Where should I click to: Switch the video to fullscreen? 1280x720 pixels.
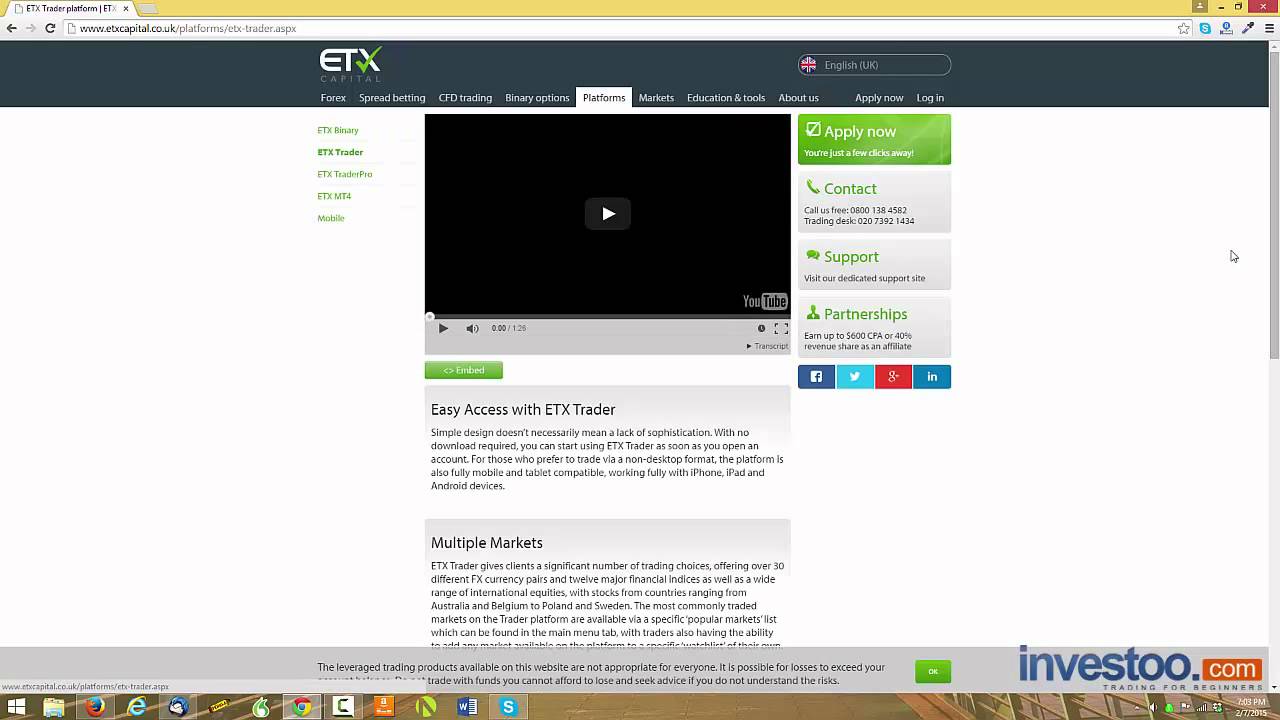pos(781,328)
